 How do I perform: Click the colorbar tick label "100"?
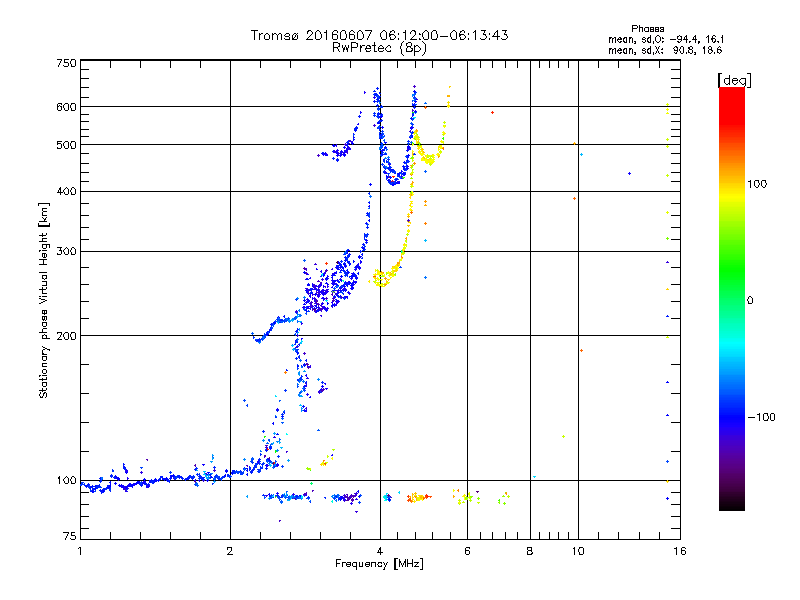pos(757,184)
